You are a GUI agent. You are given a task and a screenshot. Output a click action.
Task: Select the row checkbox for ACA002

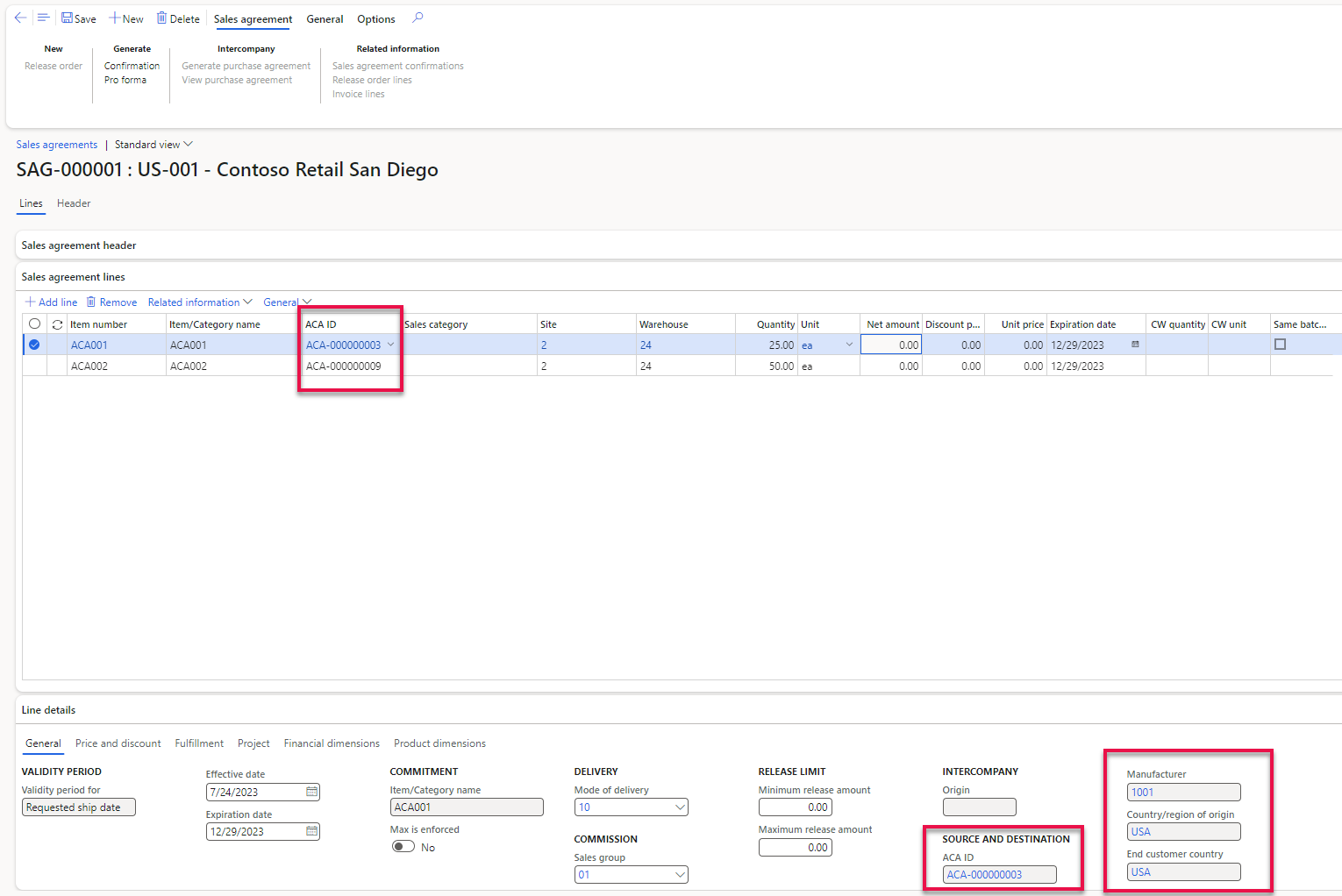(x=34, y=366)
